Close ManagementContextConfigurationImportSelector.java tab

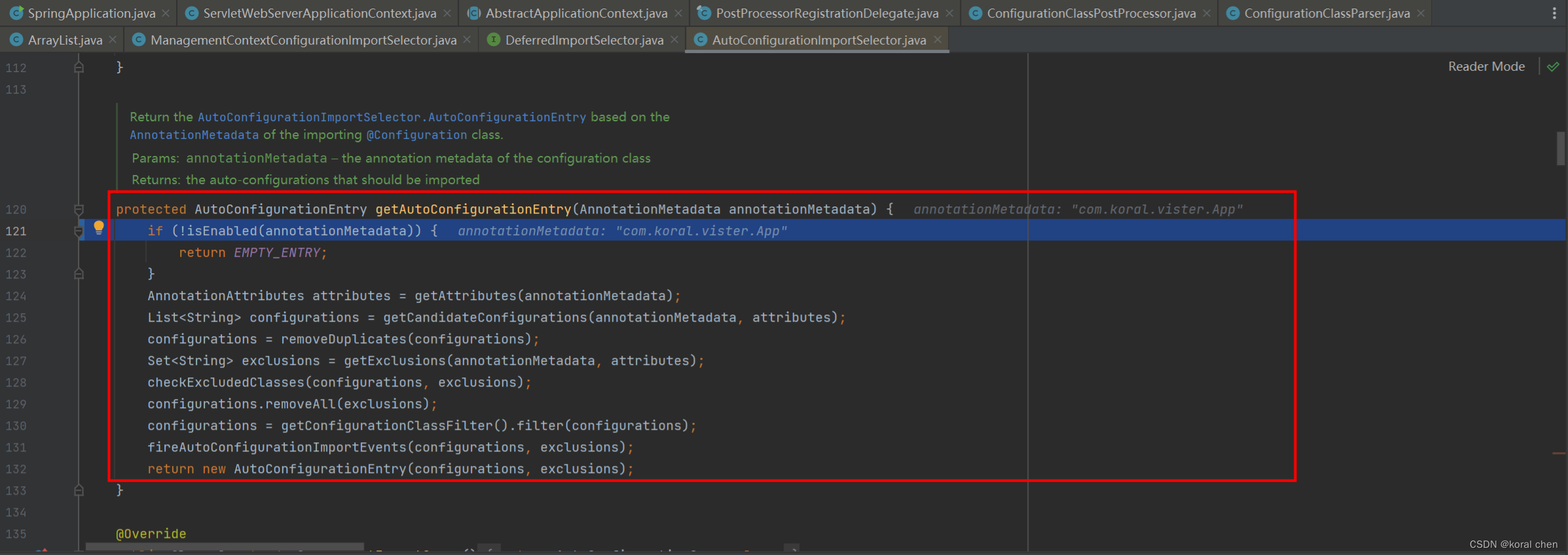[467, 40]
